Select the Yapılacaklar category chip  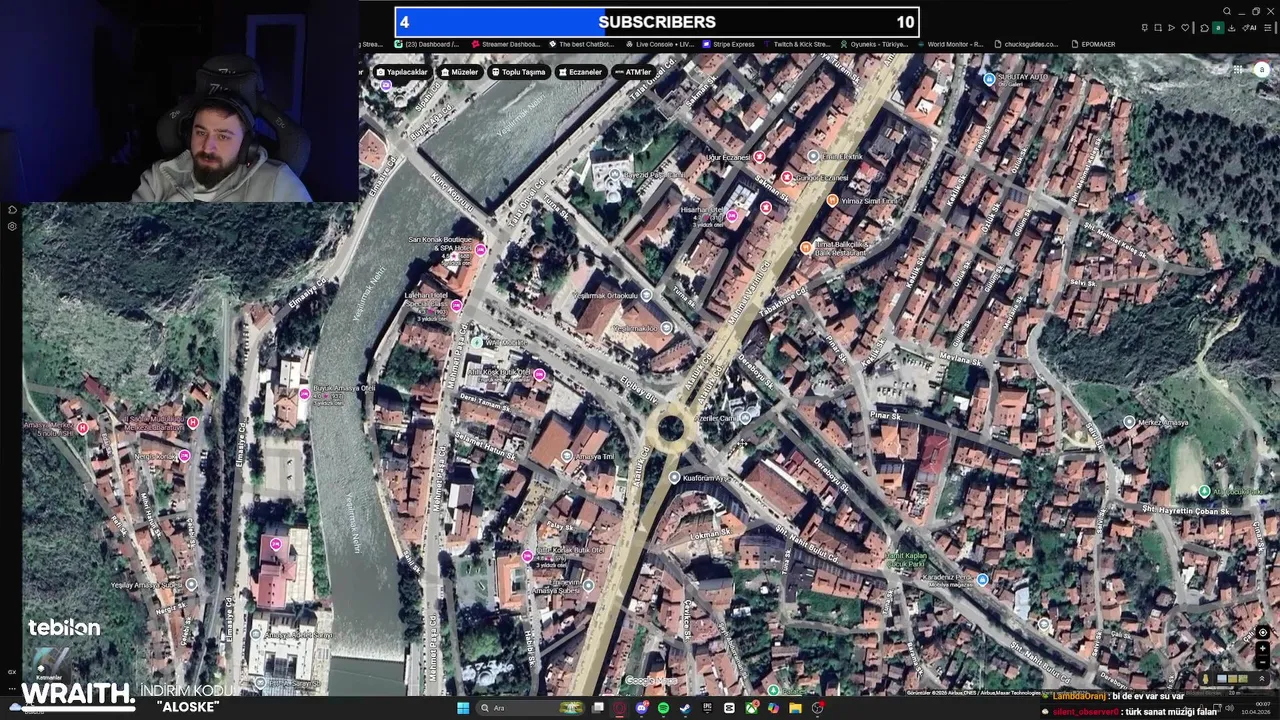tap(402, 72)
